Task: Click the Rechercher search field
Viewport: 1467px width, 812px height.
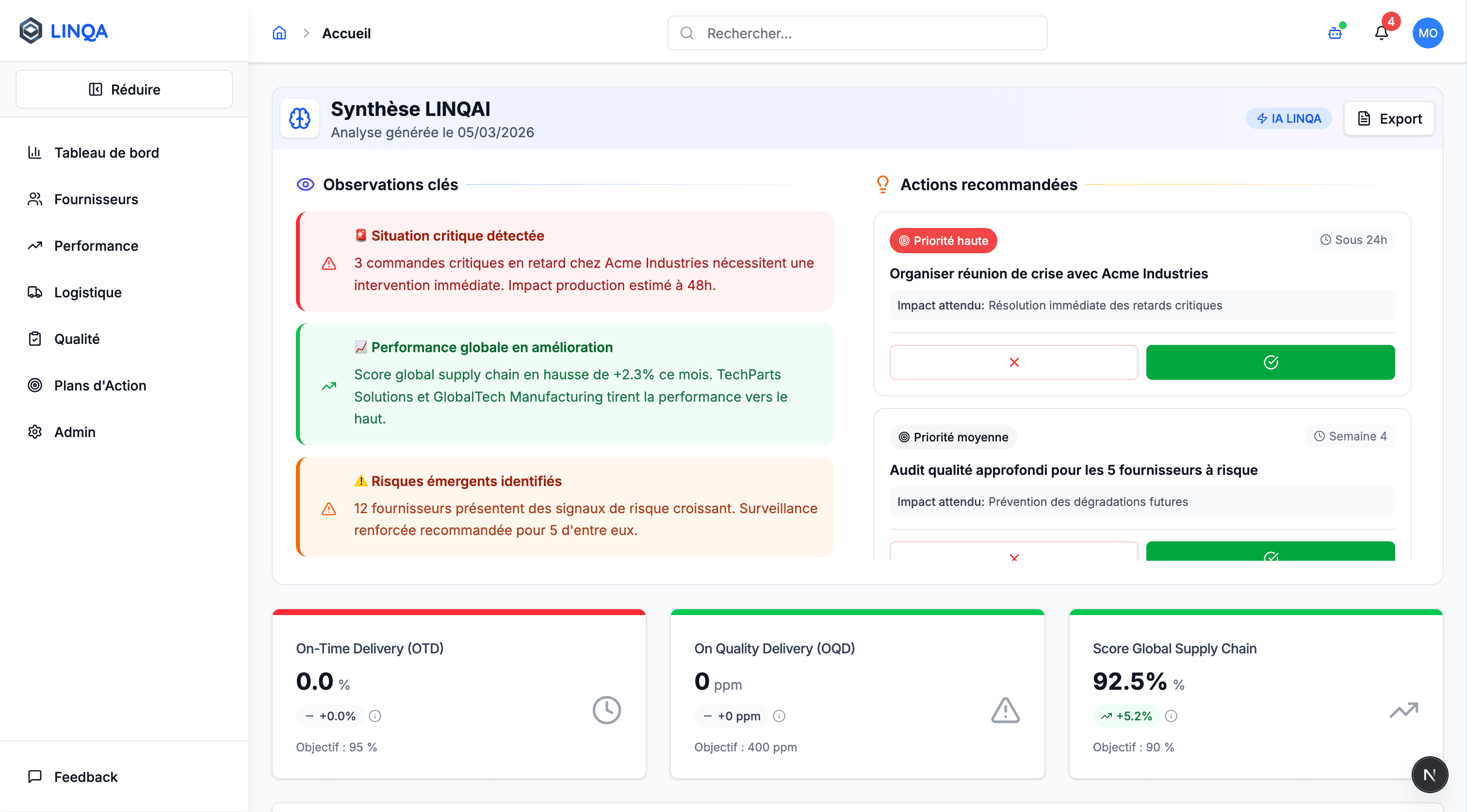Action: point(857,33)
